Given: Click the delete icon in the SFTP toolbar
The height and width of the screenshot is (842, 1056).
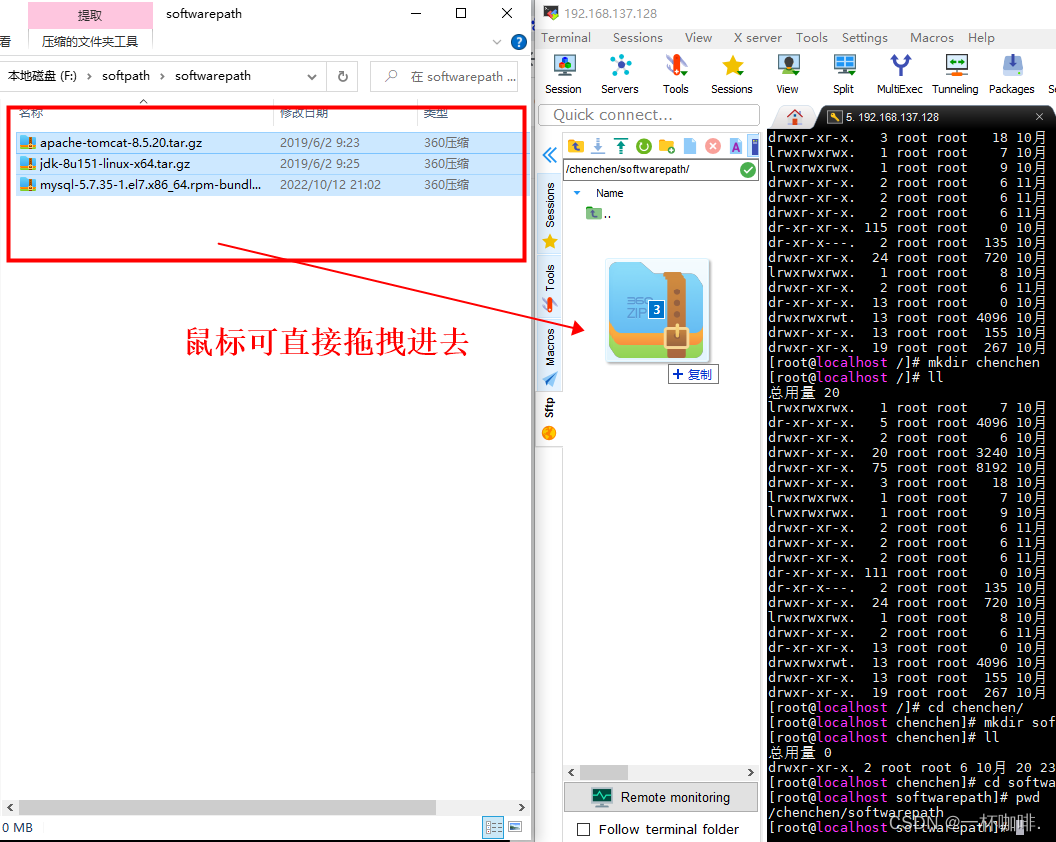Looking at the screenshot, I should [x=712, y=145].
